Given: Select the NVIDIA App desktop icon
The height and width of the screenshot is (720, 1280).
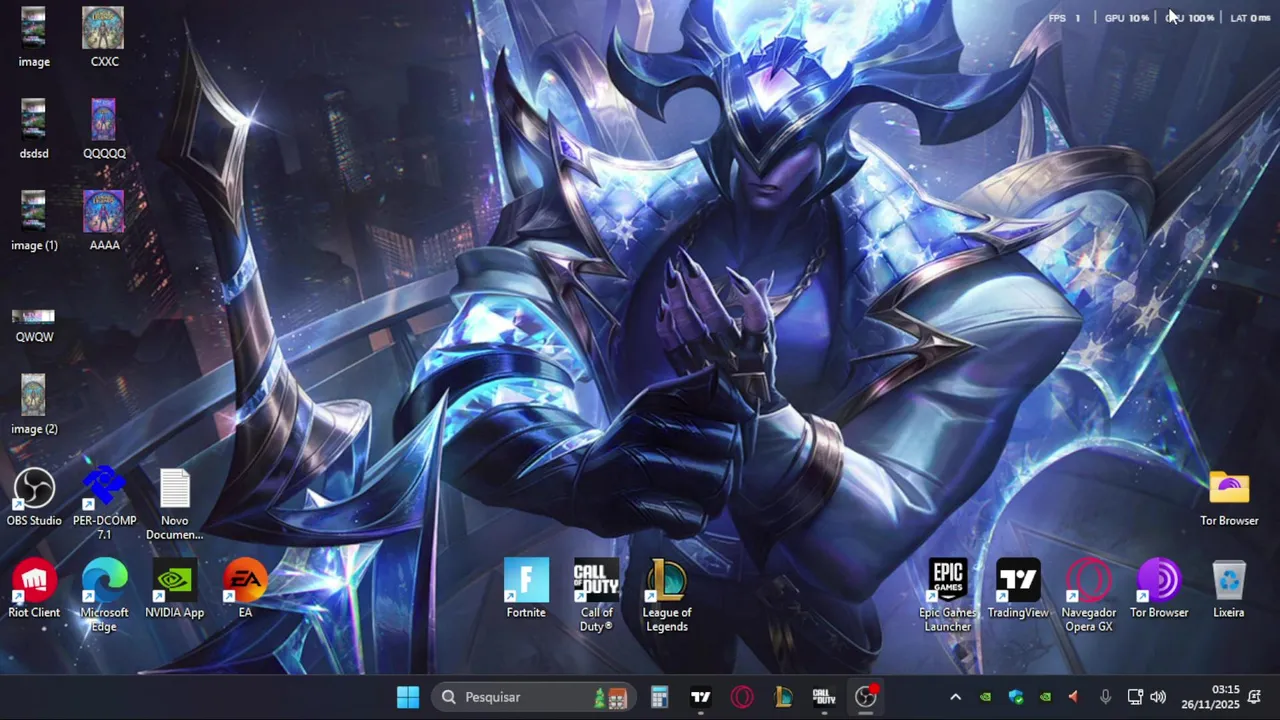Looking at the screenshot, I should (x=174, y=589).
